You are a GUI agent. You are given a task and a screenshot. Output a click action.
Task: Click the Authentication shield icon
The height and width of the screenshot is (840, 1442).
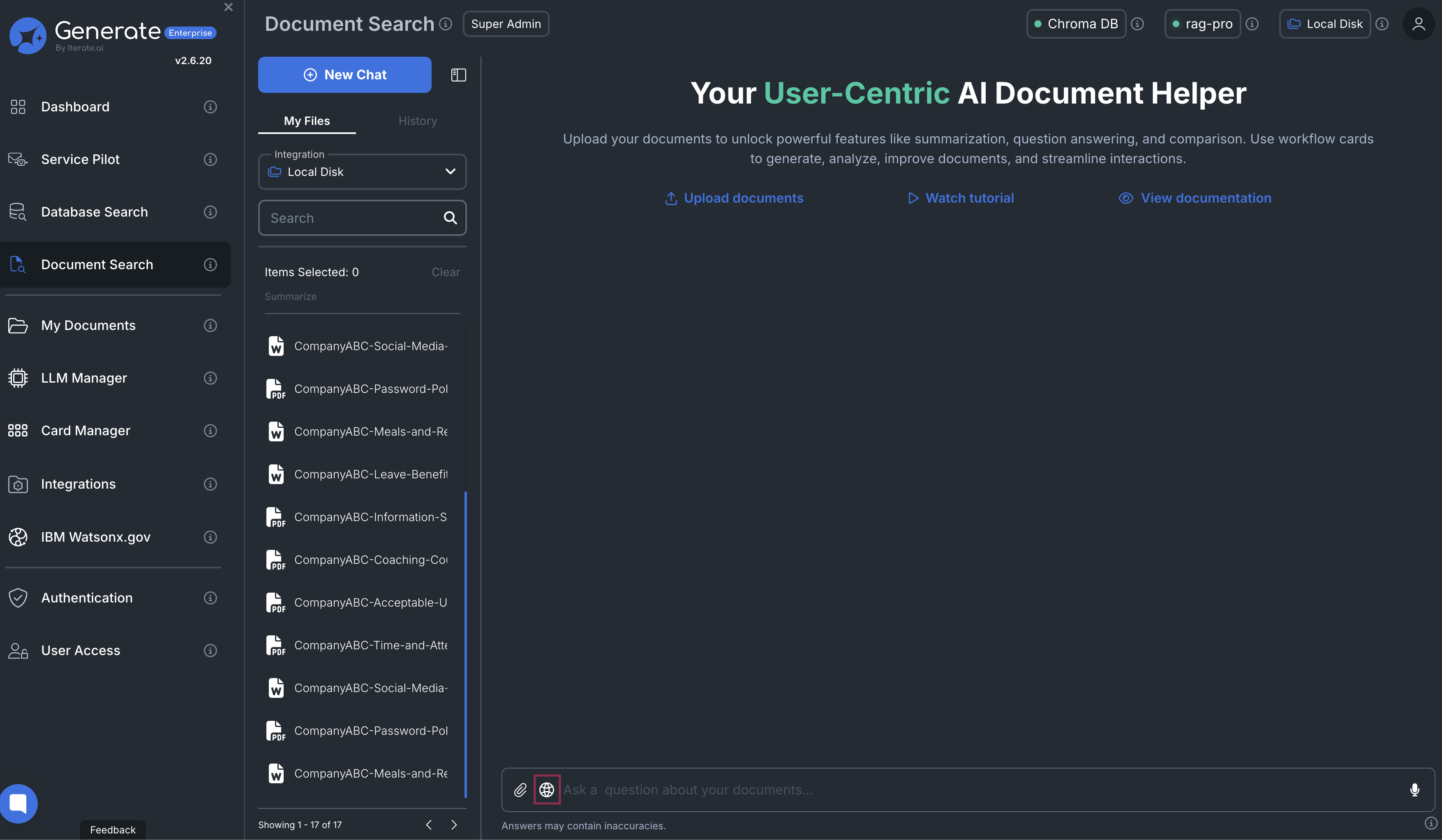pos(18,598)
